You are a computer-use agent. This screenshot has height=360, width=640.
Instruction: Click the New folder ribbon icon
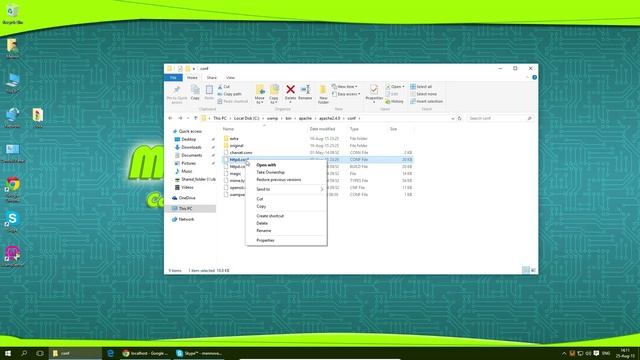[323, 94]
